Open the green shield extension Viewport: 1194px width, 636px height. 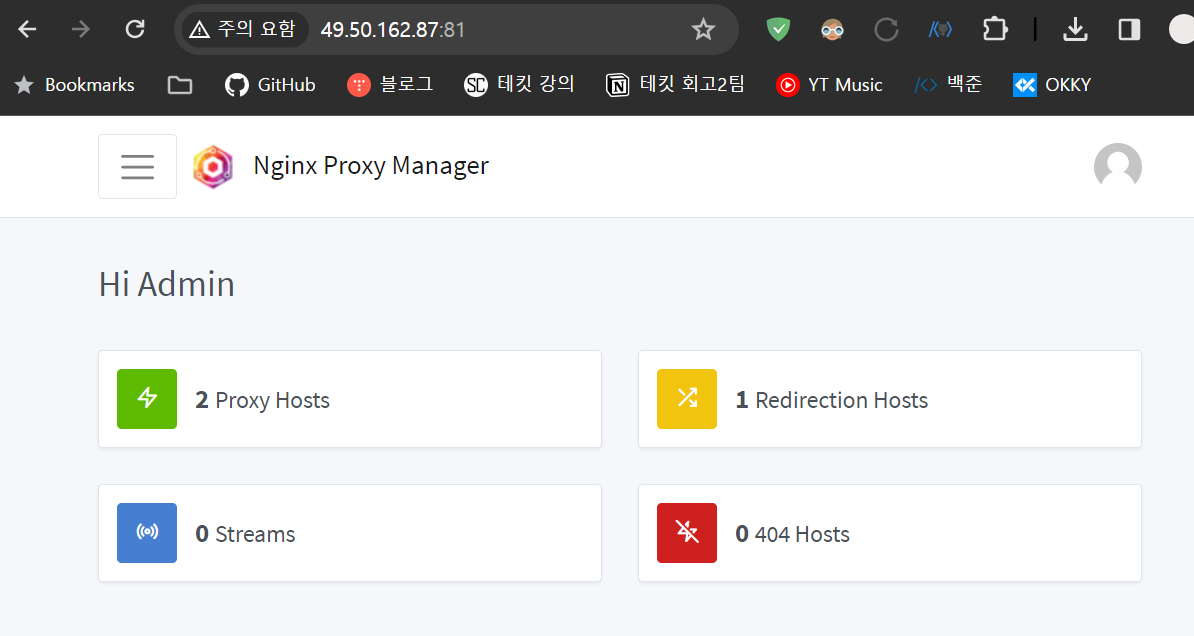(x=778, y=30)
